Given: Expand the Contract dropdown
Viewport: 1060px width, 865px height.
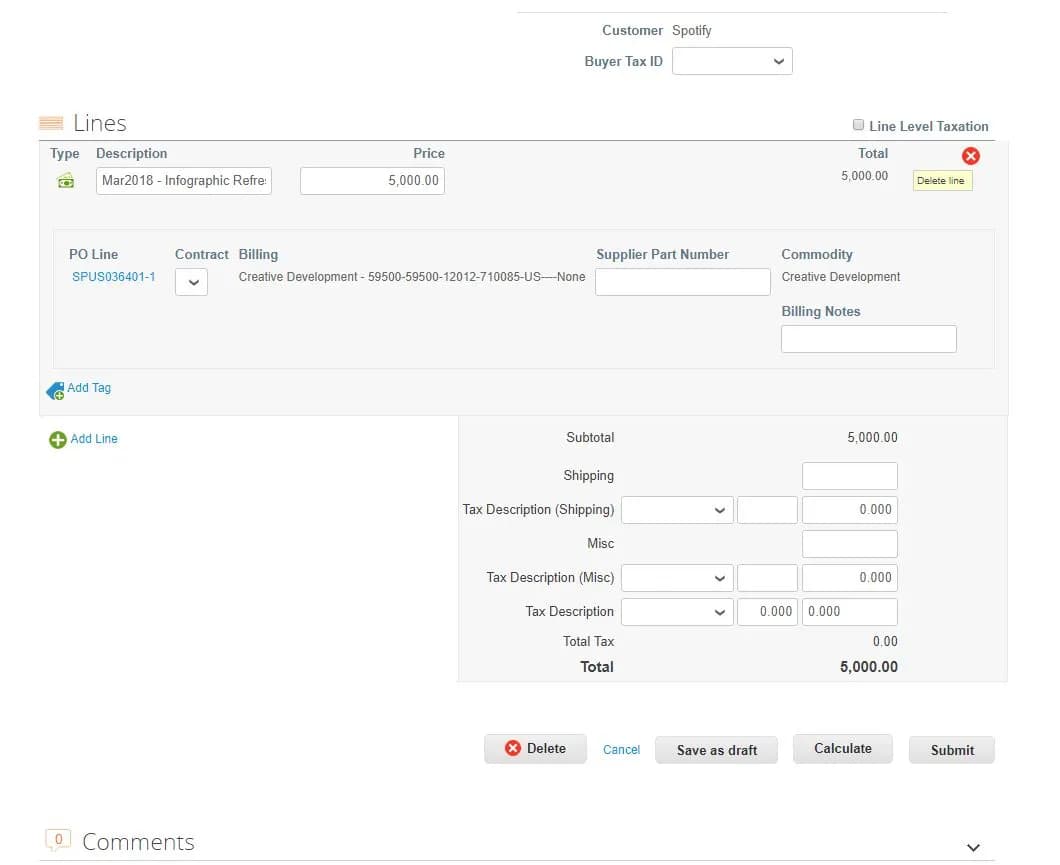Looking at the screenshot, I should click(x=191, y=282).
